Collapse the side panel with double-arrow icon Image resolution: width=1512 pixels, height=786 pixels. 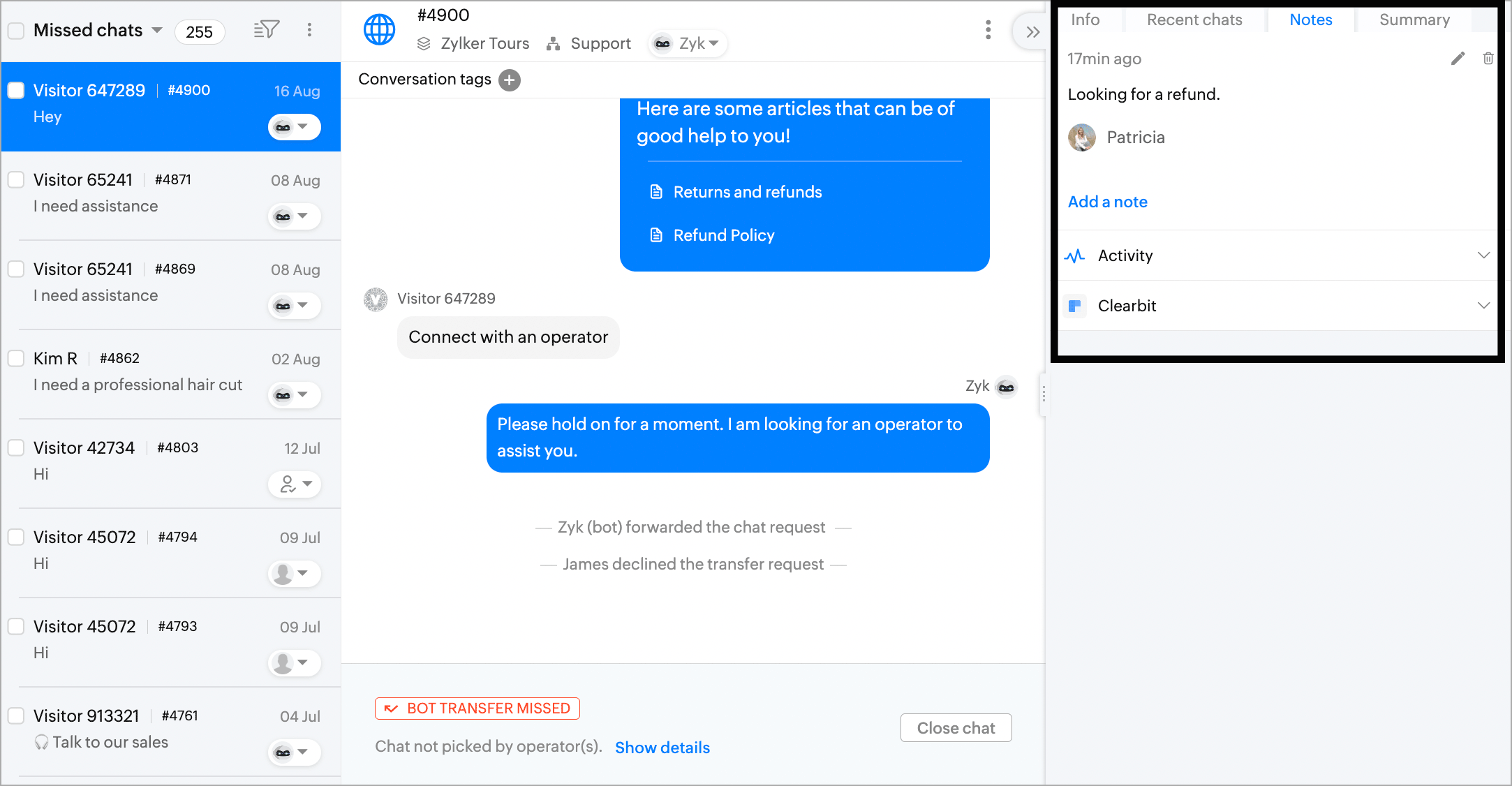[1032, 31]
